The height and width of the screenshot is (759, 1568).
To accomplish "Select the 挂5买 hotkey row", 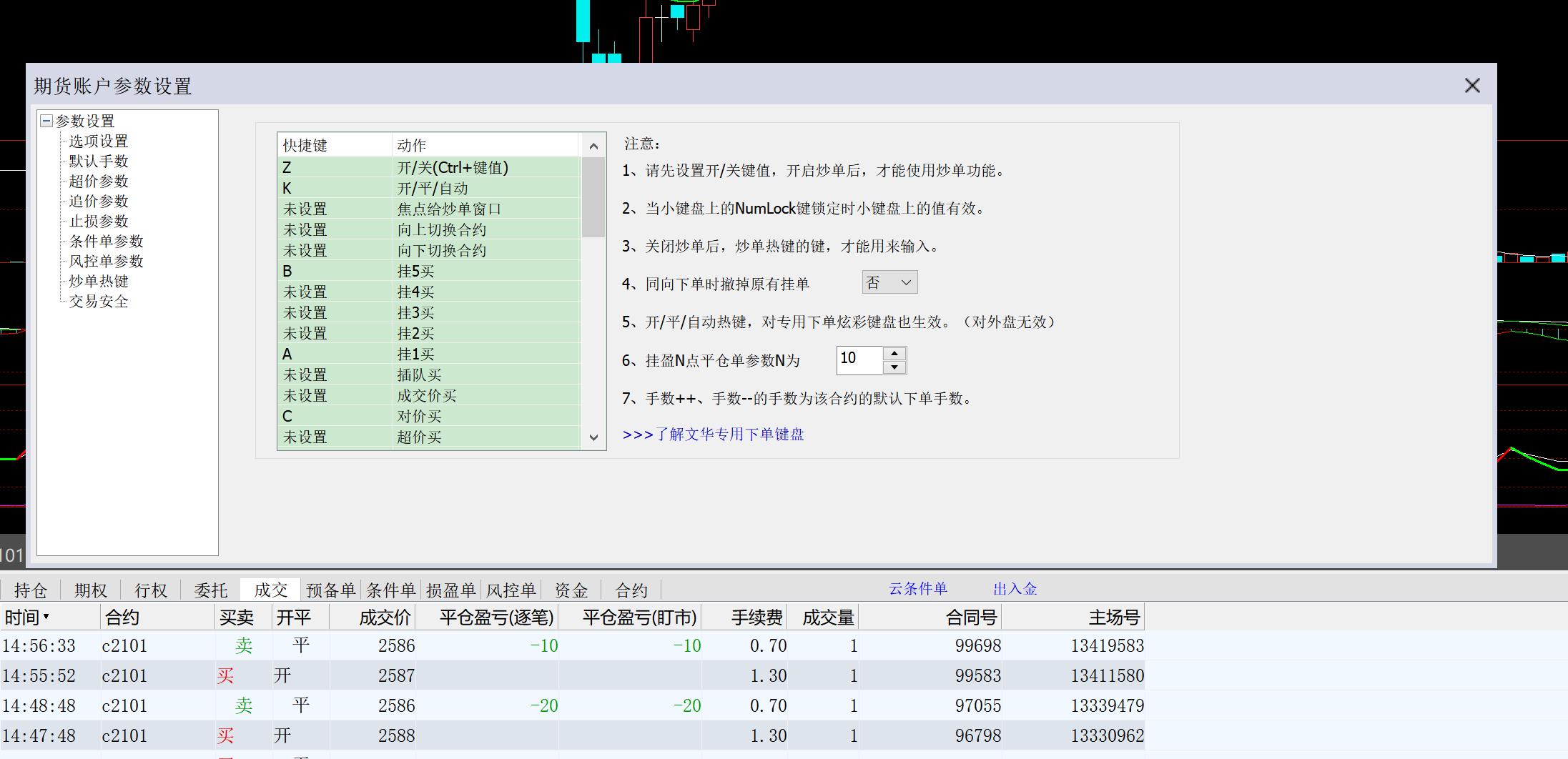I will [x=429, y=272].
